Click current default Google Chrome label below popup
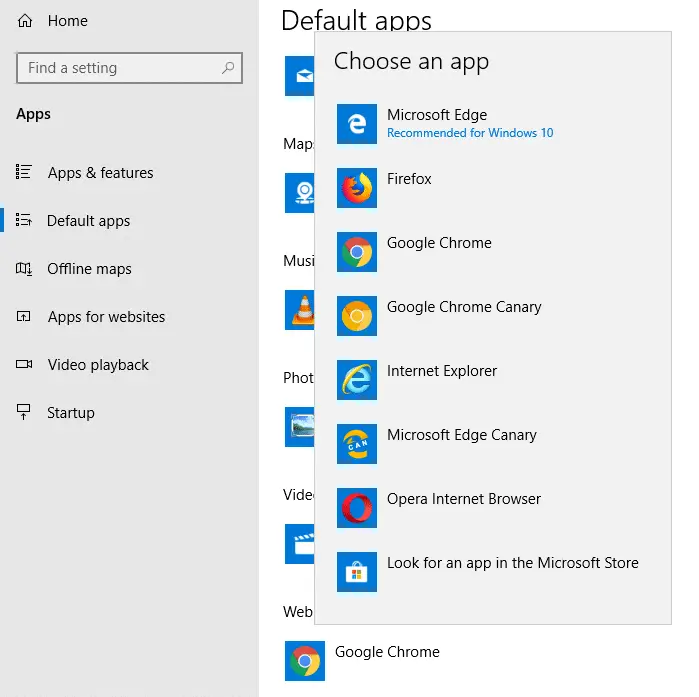The height and width of the screenshot is (697, 699). 387,652
